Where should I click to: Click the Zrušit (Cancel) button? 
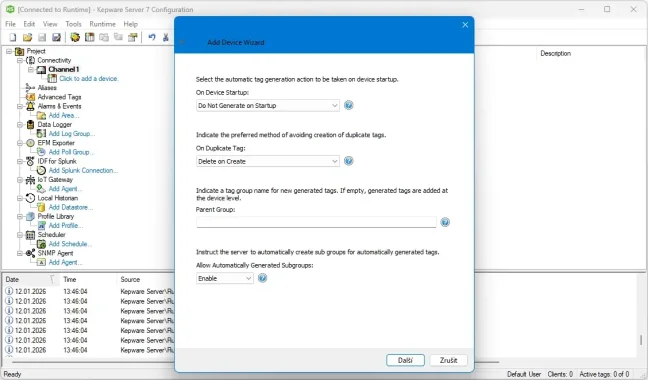(448, 360)
